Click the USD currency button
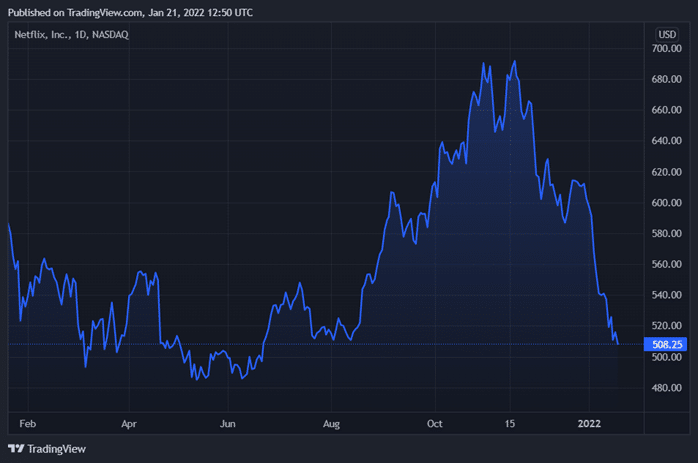 [667, 34]
